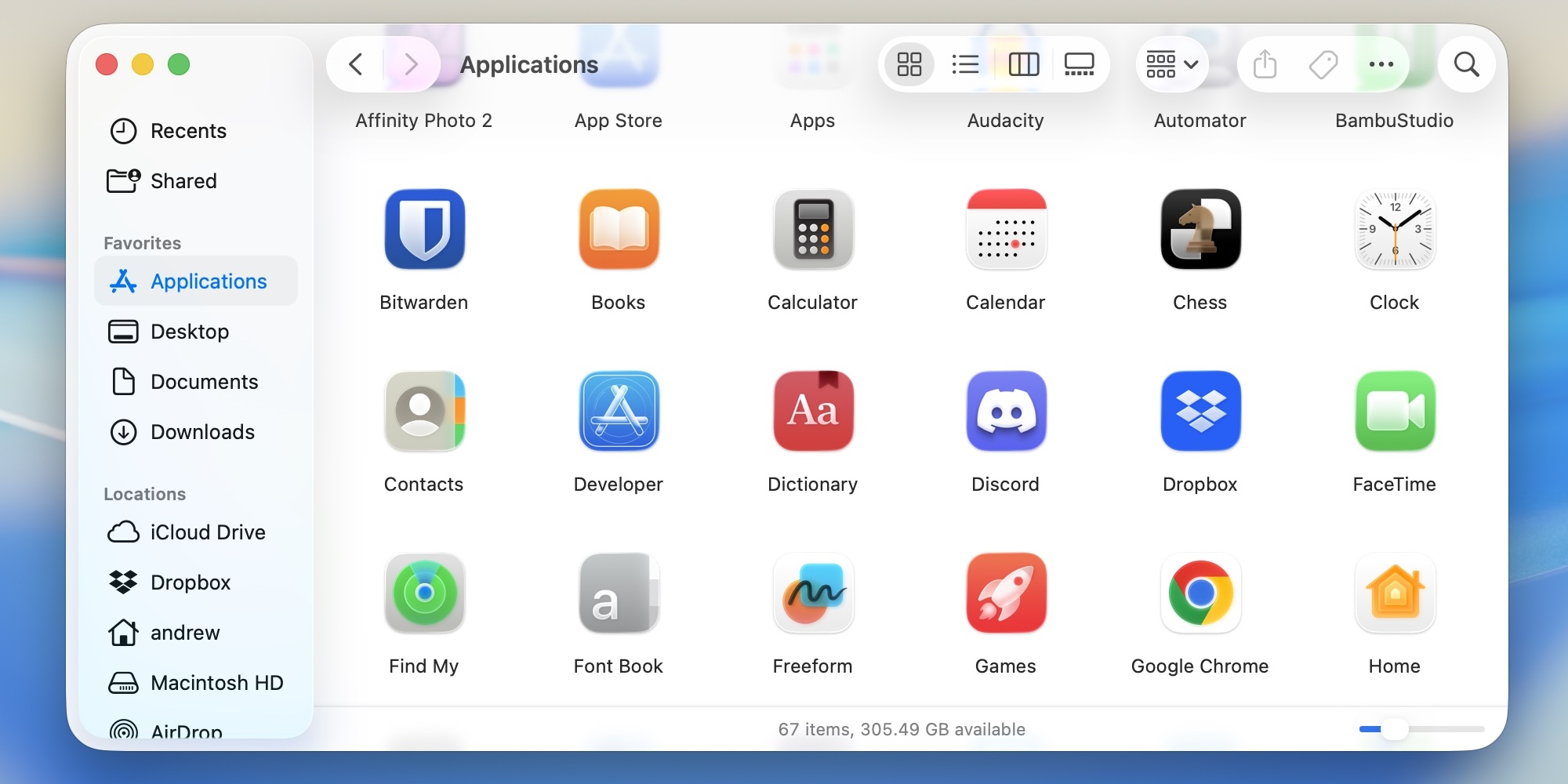Click the Calendar app icon
1568x784 pixels.
(x=1007, y=229)
